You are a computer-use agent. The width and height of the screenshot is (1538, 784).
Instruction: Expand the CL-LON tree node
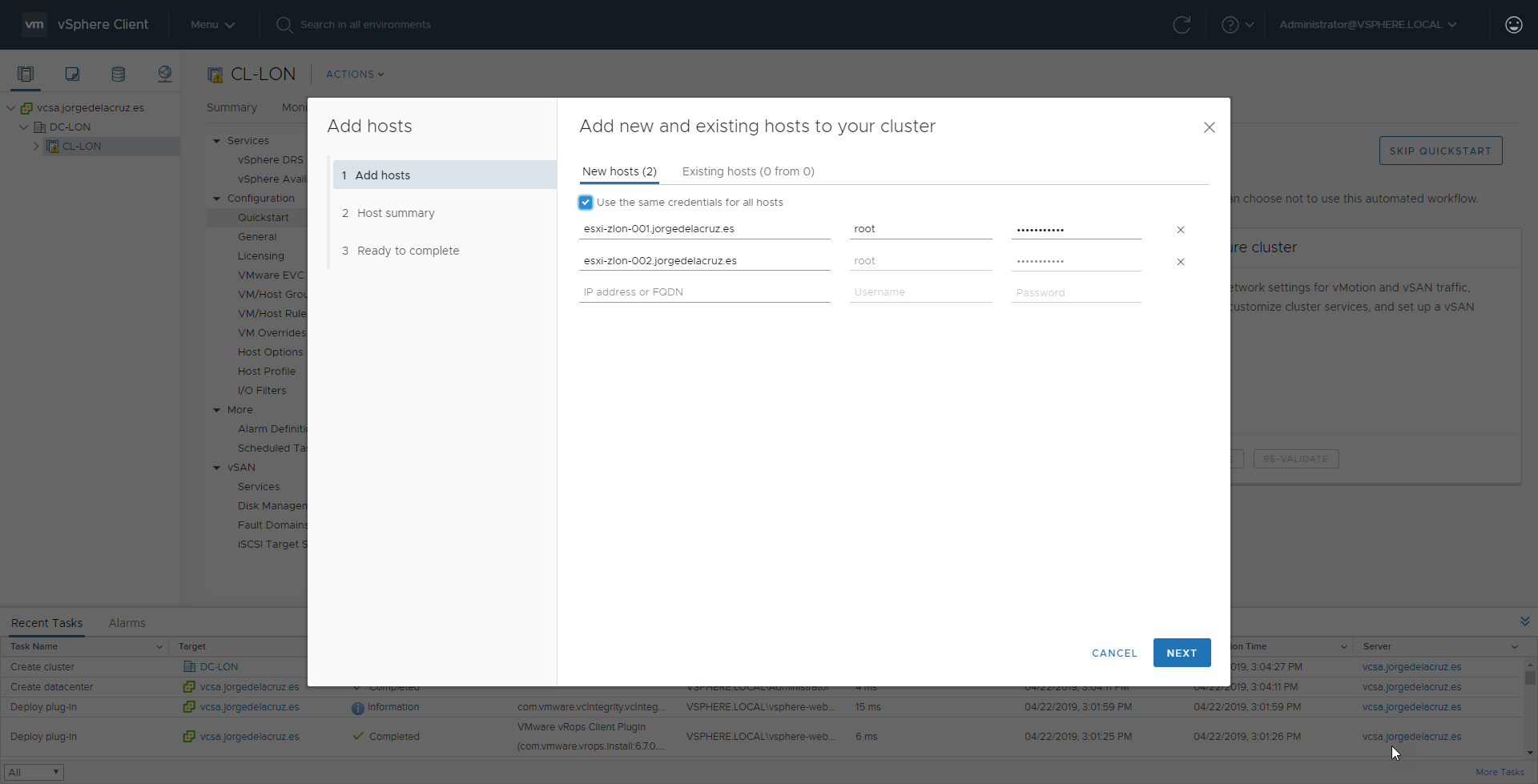point(36,147)
